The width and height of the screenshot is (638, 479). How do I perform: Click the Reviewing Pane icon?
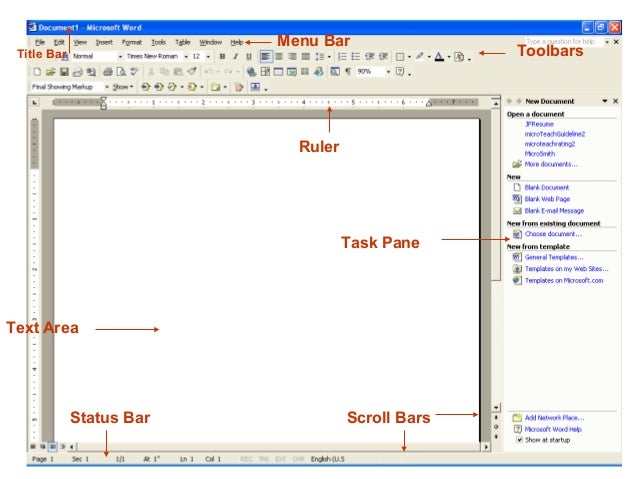coord(255,87)
